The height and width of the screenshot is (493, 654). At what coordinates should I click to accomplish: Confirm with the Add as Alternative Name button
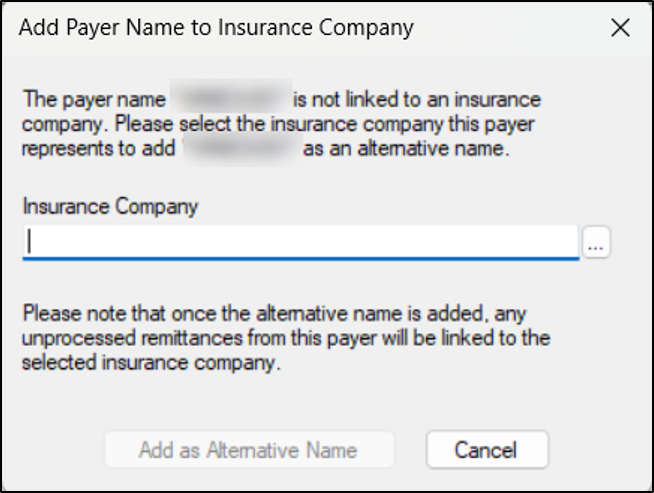pos(249,450)
